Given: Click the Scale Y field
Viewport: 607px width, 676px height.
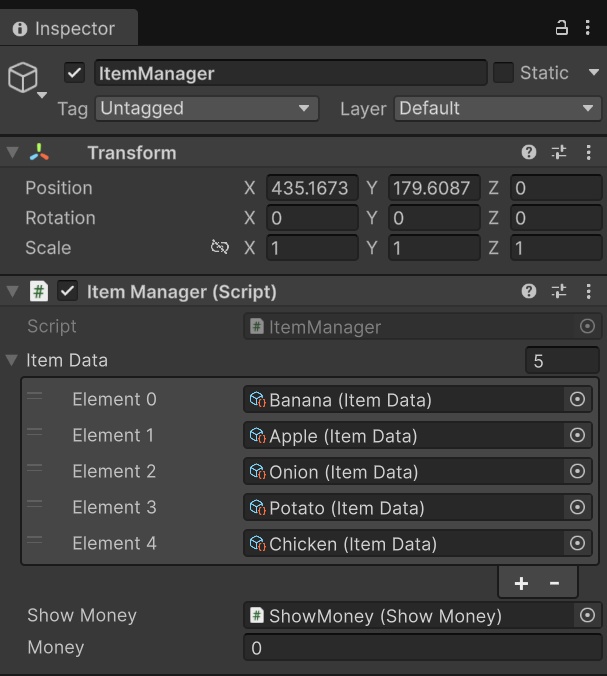Looking at the screenshot, I should tap(434, 248).
